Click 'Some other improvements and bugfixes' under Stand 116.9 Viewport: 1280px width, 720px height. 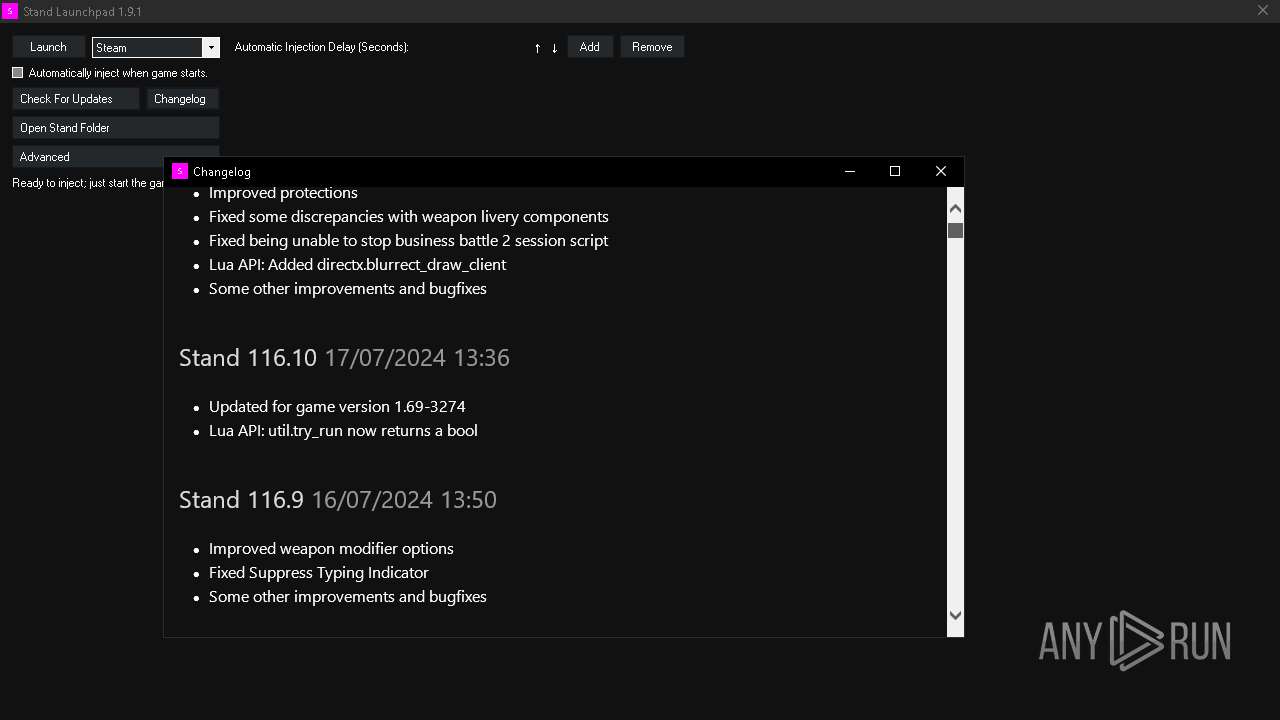click(348, 597)
